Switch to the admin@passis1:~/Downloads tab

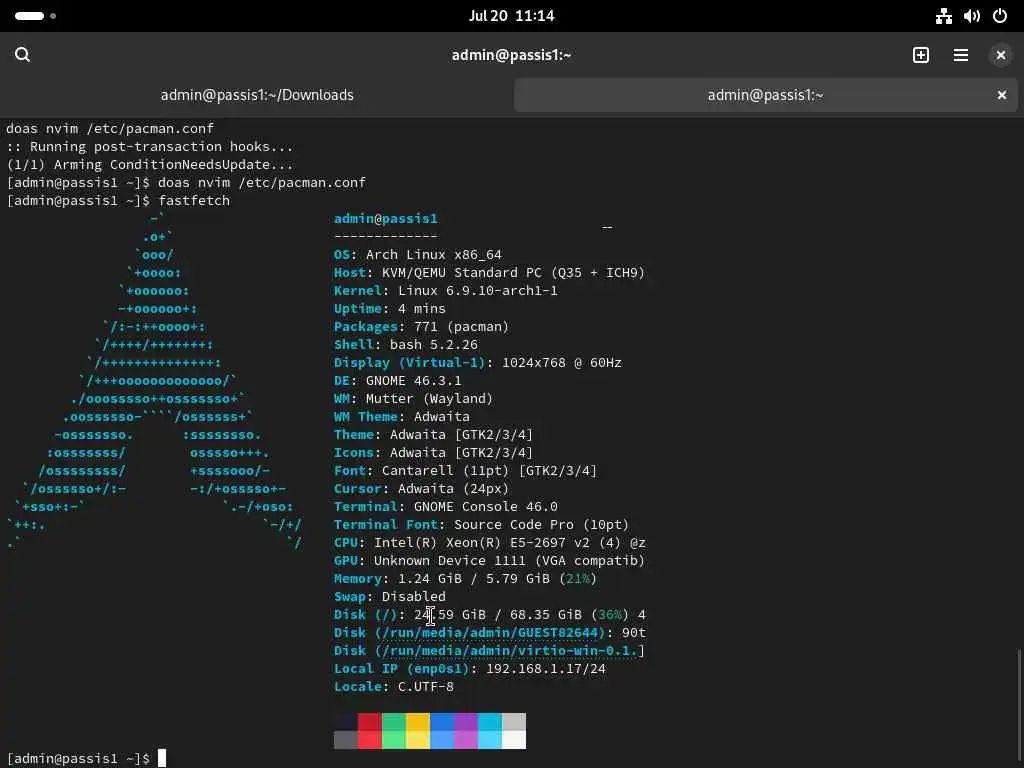pos(257,95)
